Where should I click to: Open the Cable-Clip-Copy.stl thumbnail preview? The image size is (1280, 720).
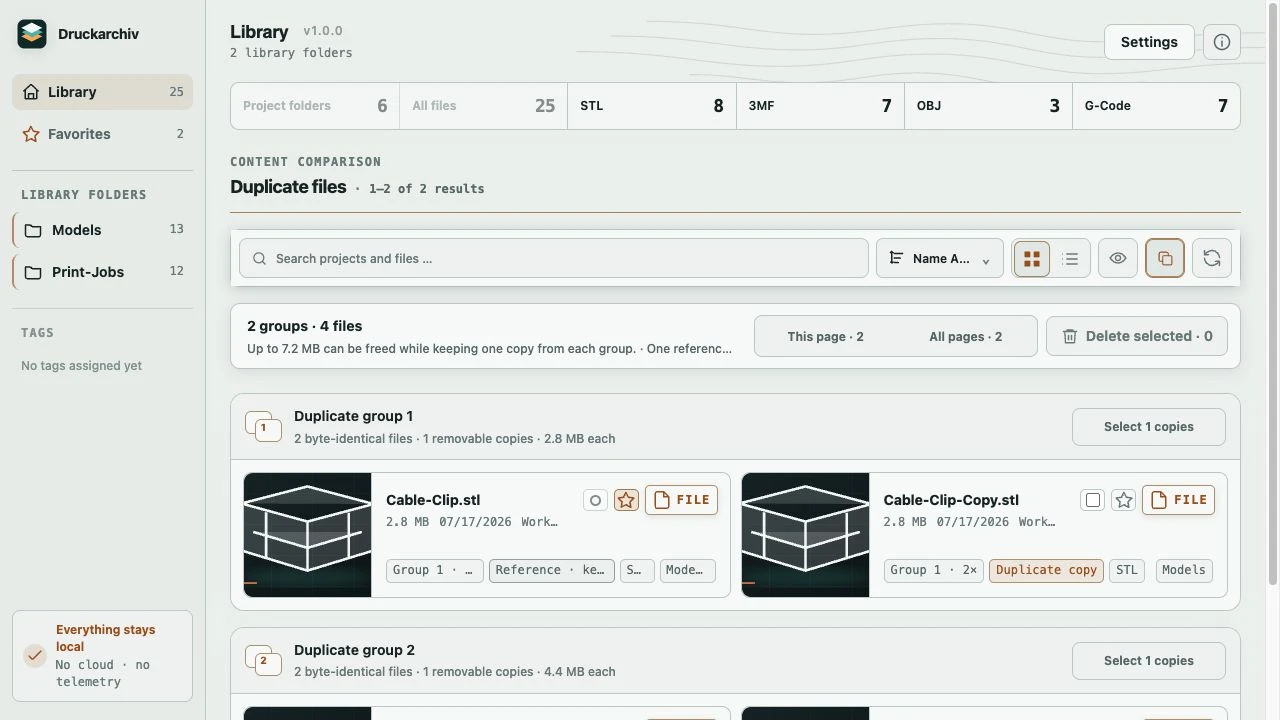[x=805, y=535]
